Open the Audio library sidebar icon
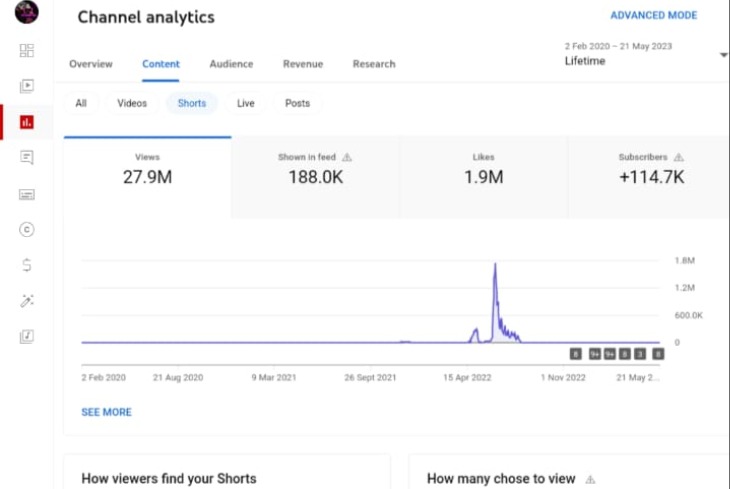Viewport: 730px width, 489px height. (x=27, y=336)
